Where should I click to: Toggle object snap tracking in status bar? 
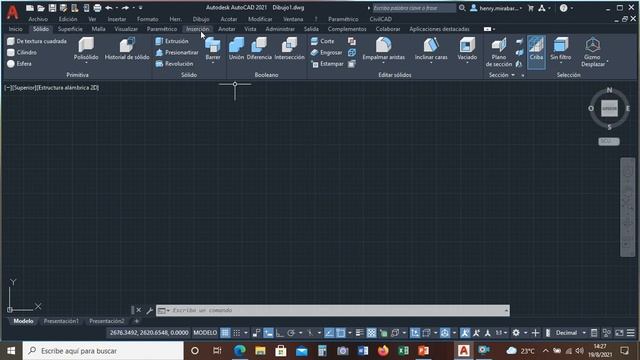[x=329, y=333]
